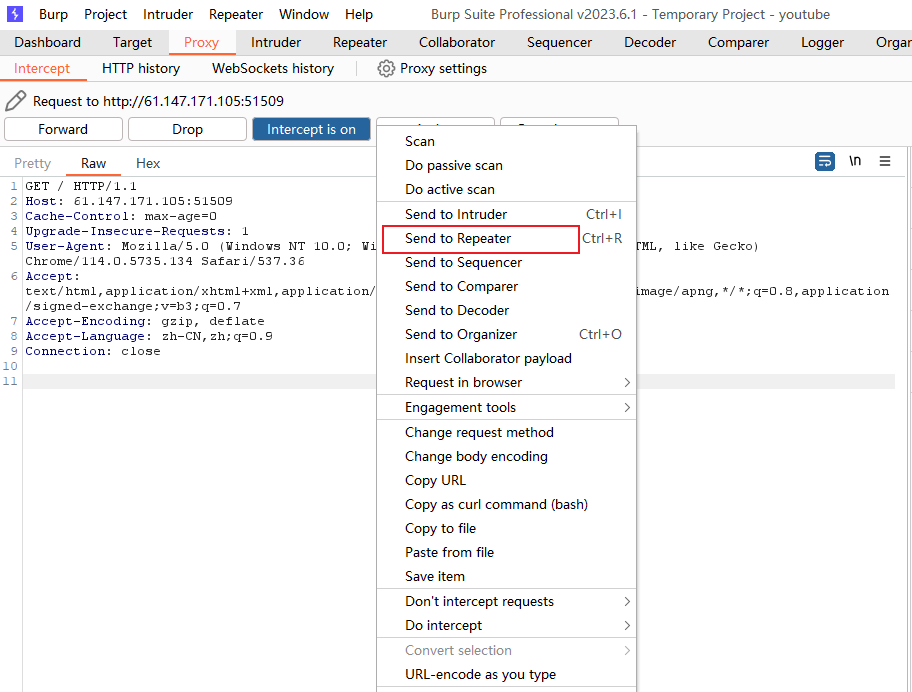The height and width of the screenshot is (692, 912).
Task: Choose Copy to file
Action: [x=506, y=529]
